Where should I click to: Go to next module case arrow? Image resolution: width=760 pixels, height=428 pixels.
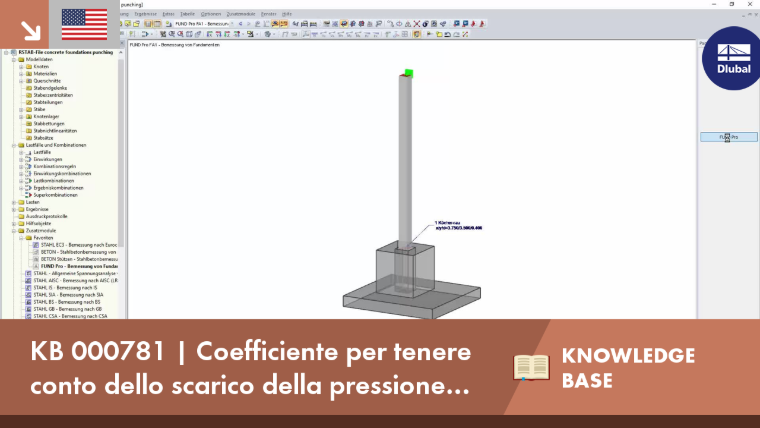(x=249, y=24)
